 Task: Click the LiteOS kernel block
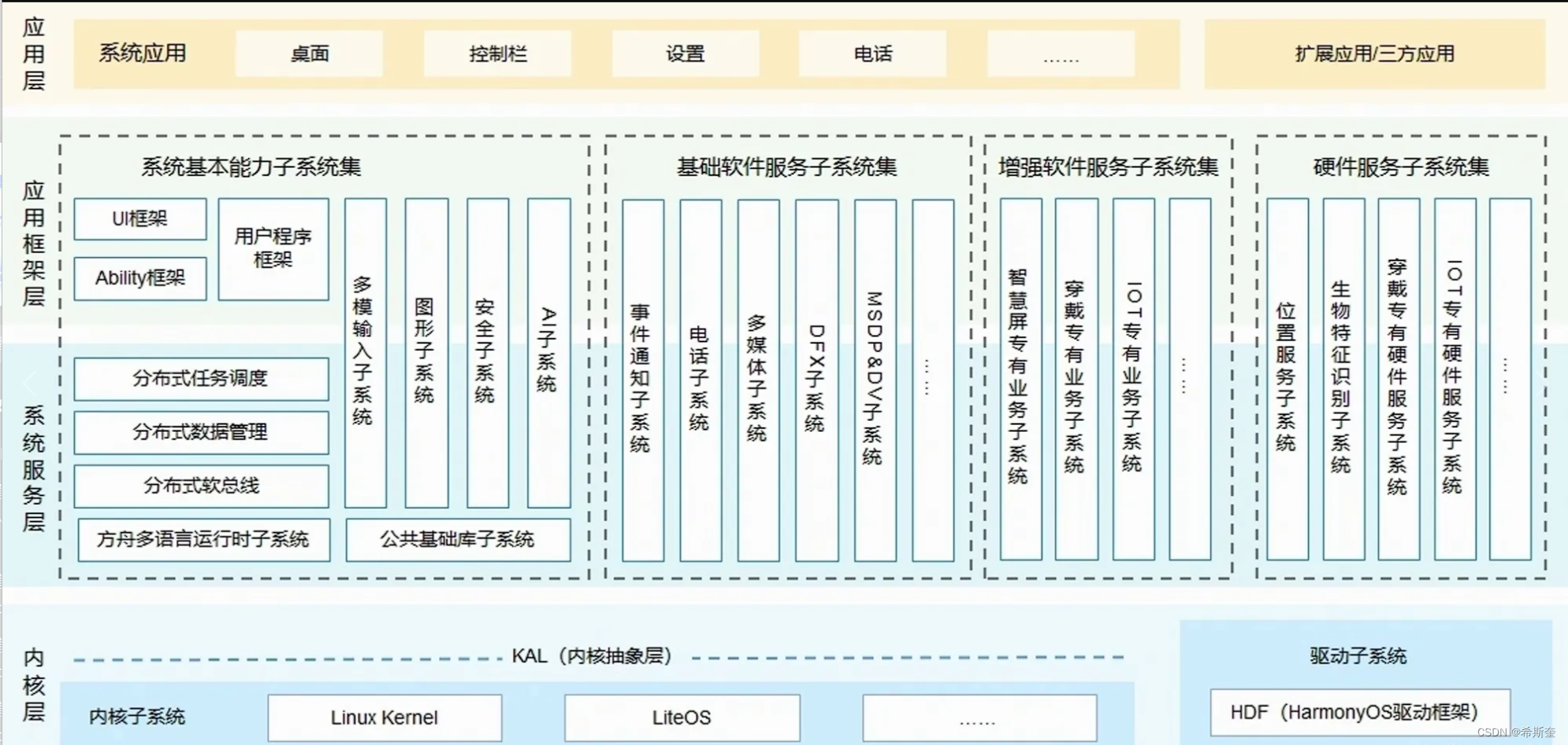pos(681,717)
